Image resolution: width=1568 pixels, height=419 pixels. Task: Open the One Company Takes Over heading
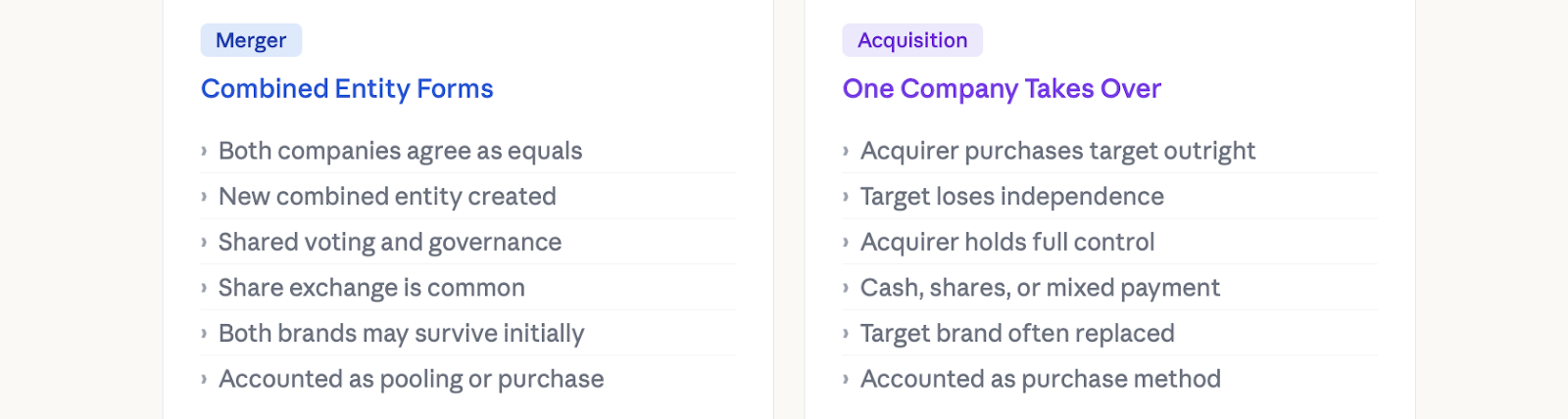tap(1002, 89)
